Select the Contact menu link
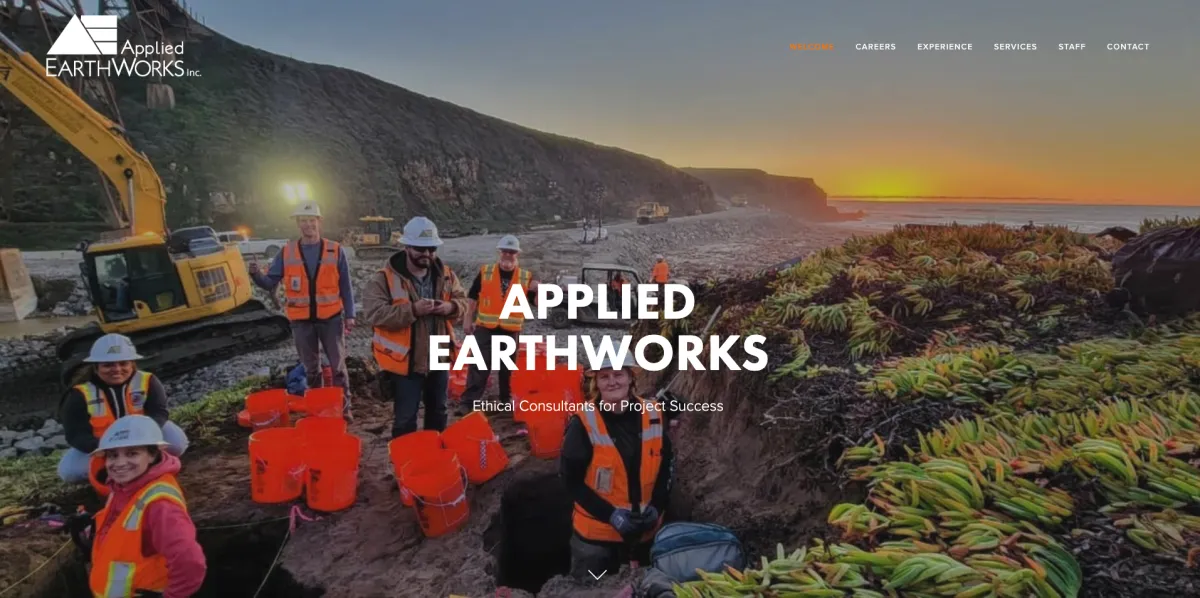This screenshot has width=1200, height=598. click(x=1128, y=47)
